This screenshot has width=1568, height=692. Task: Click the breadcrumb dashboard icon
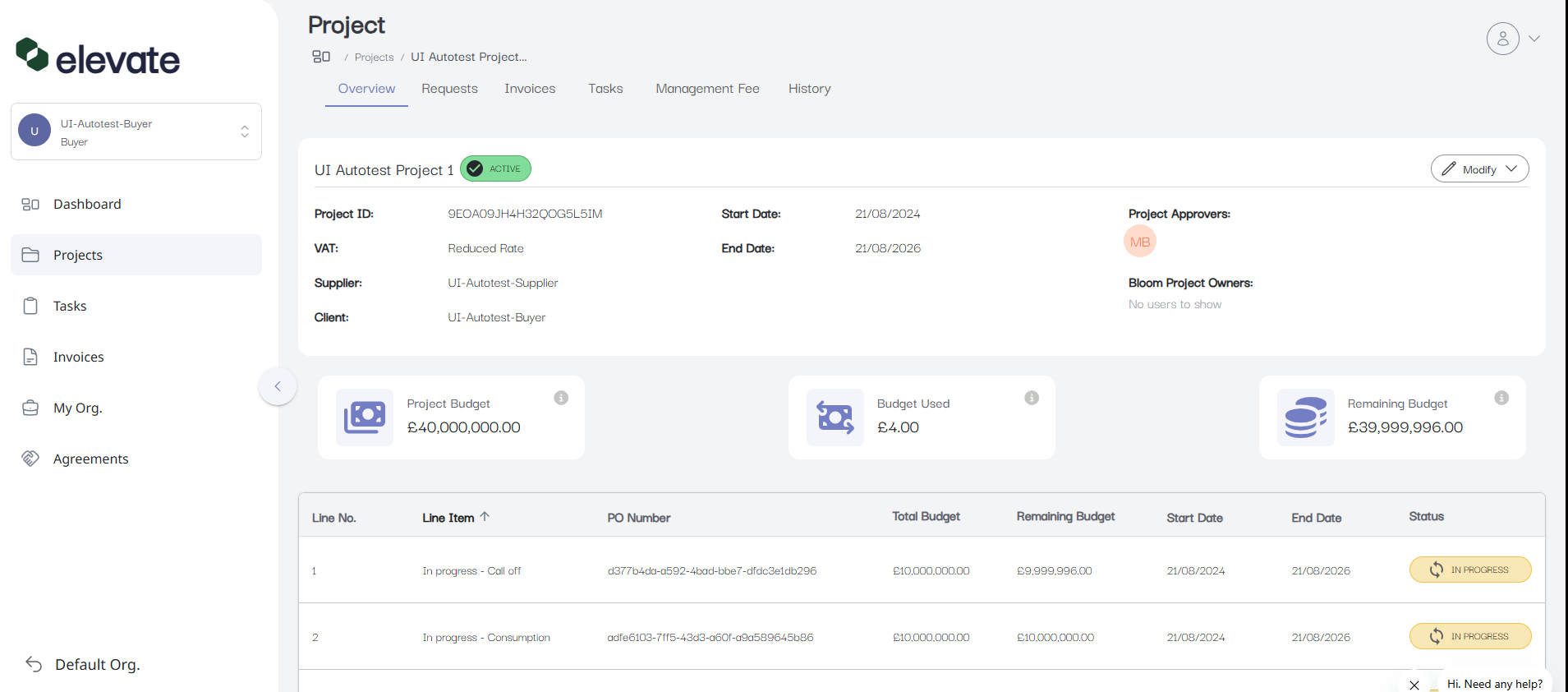(x=321, y=57)
